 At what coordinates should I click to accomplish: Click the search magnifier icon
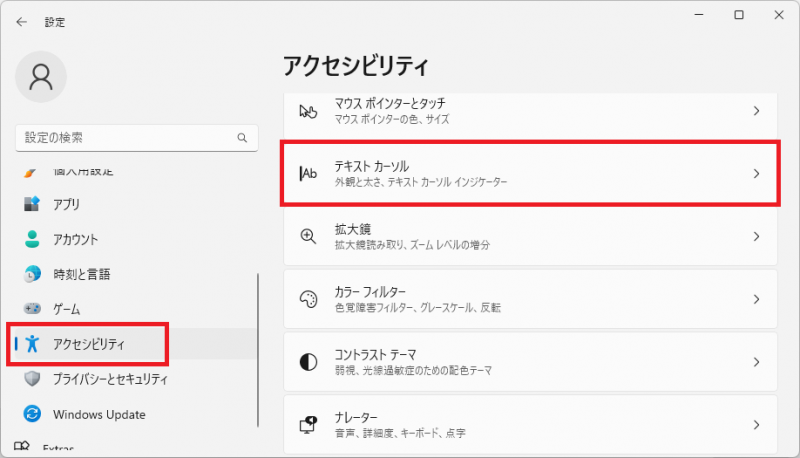point(242,138)
